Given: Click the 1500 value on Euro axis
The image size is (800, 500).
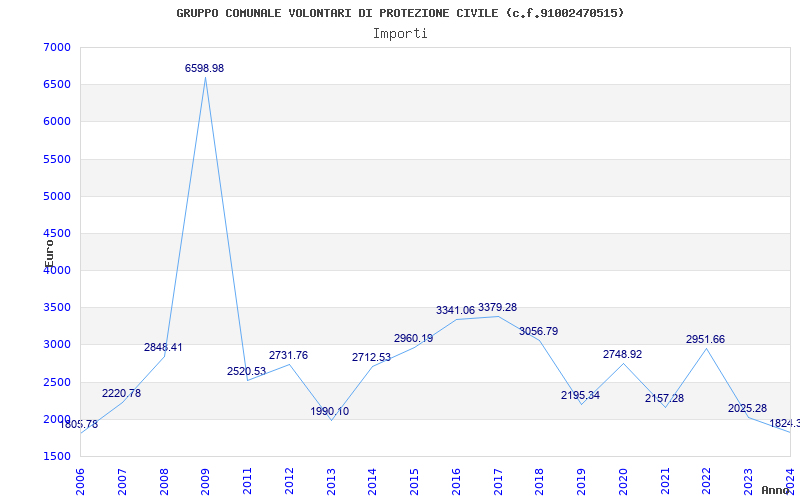Looking at the screenshot, I should click(x=57, y=457).
